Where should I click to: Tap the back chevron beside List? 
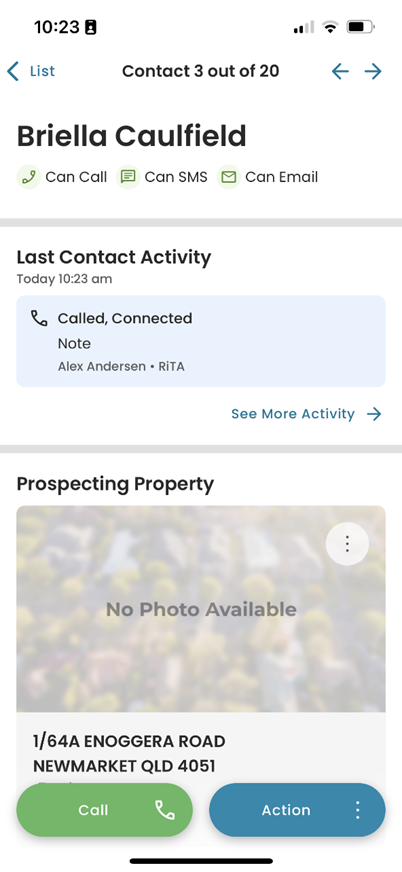[x=12, y=71]
